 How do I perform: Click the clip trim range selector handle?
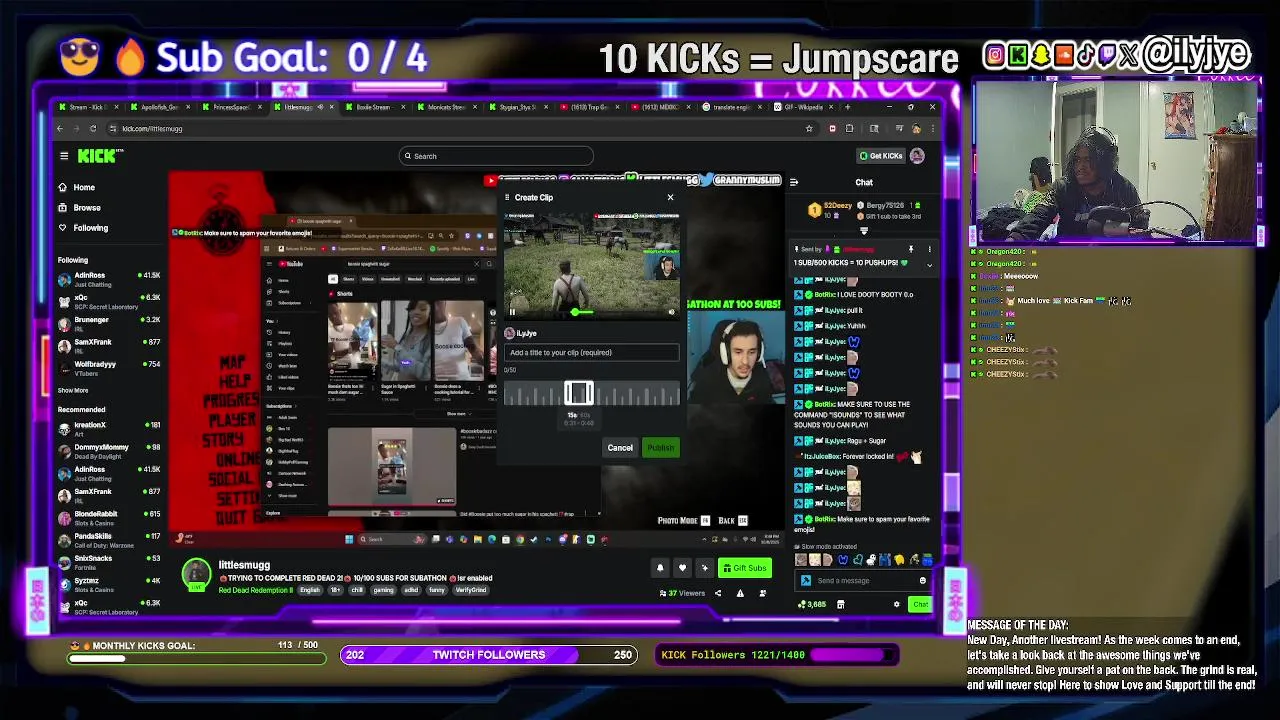click(x=578, y=394)
